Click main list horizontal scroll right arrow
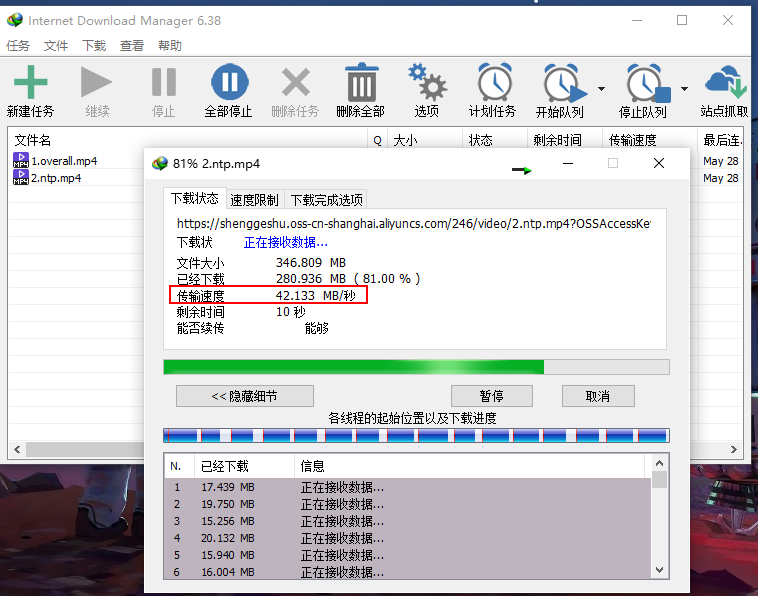Viewport: 758px width, 596px height. tap(733, 449)
